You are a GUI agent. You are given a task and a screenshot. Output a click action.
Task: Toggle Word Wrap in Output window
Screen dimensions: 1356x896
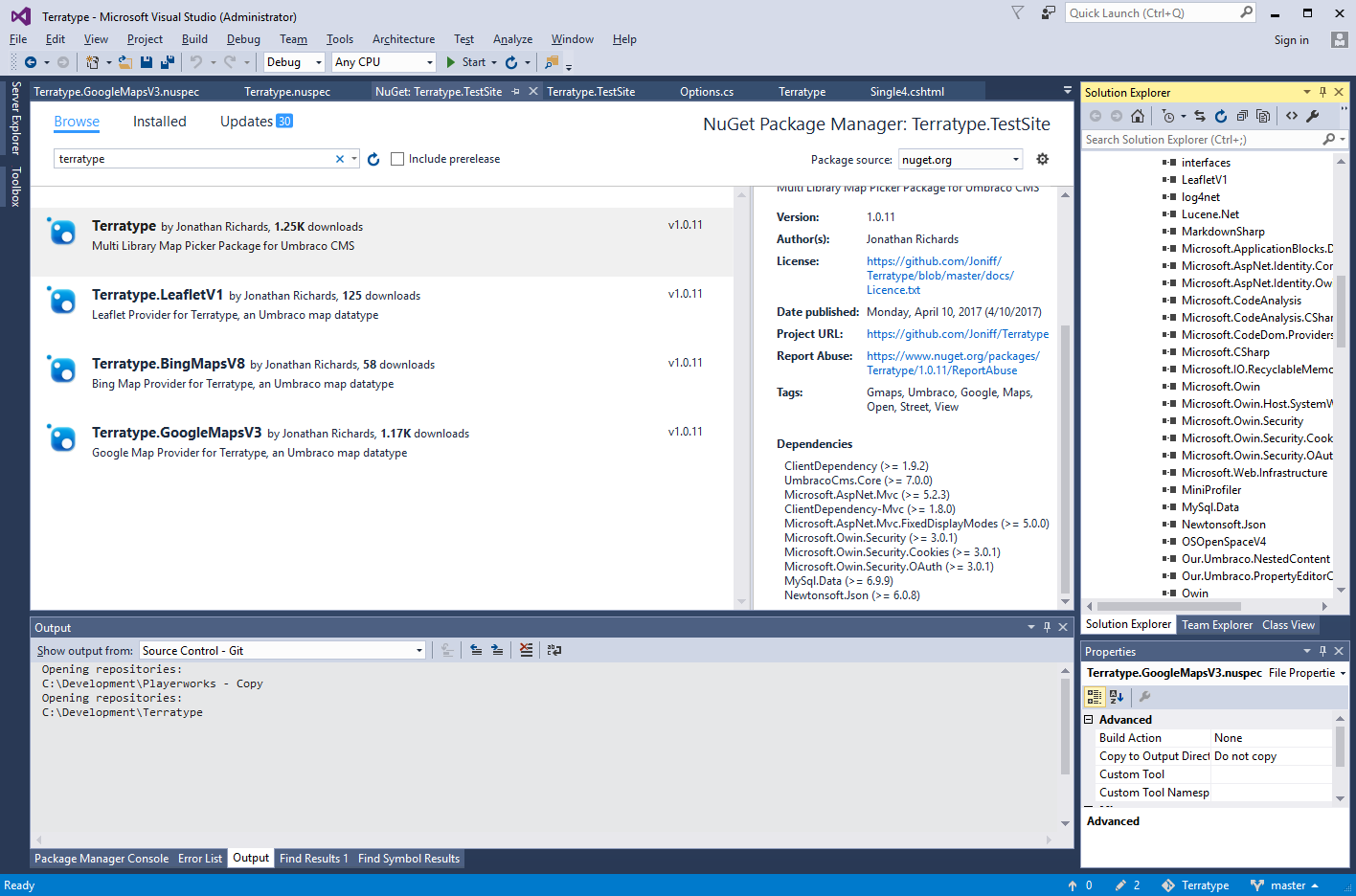click(x=554, y=650)
